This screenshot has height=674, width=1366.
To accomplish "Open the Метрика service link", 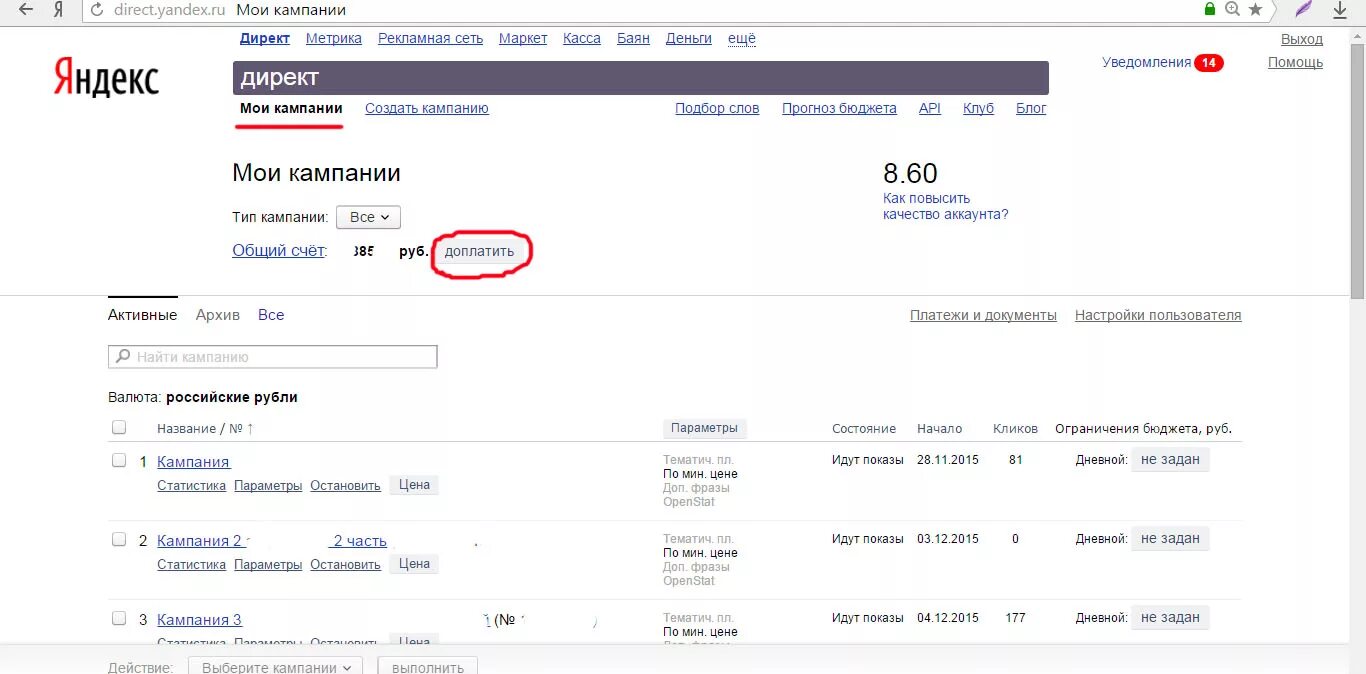I will tap(334, 38).
